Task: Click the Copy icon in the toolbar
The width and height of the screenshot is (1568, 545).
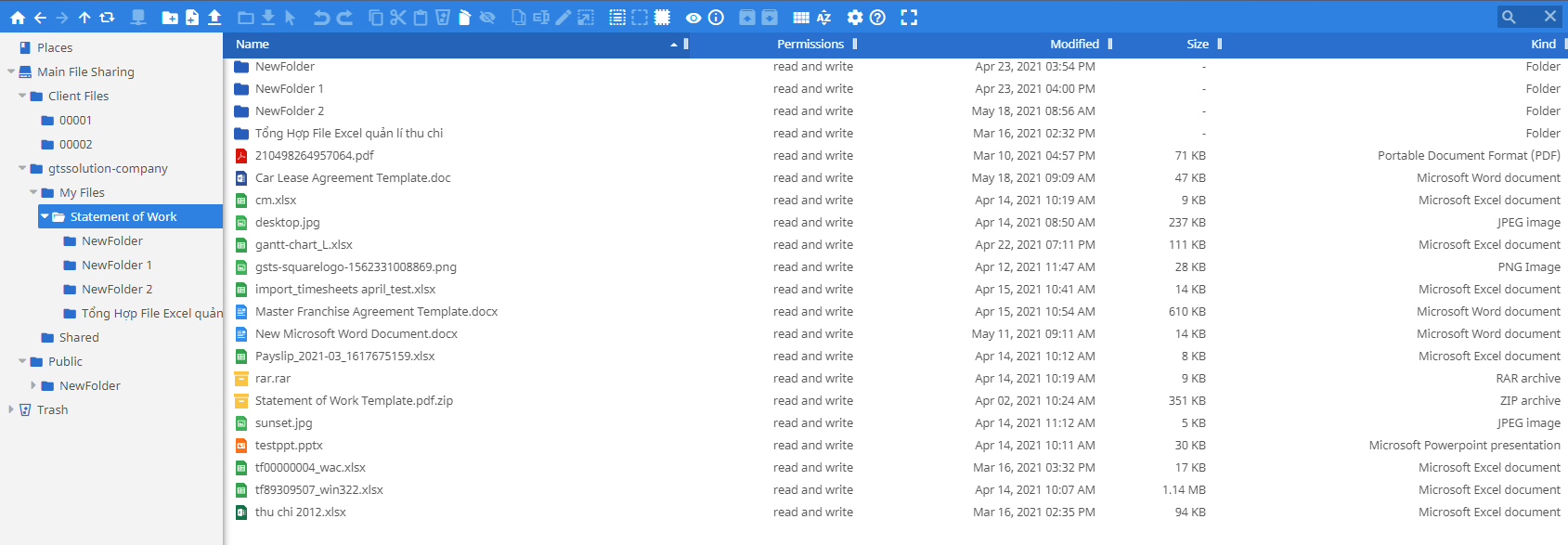Action: 376,17
